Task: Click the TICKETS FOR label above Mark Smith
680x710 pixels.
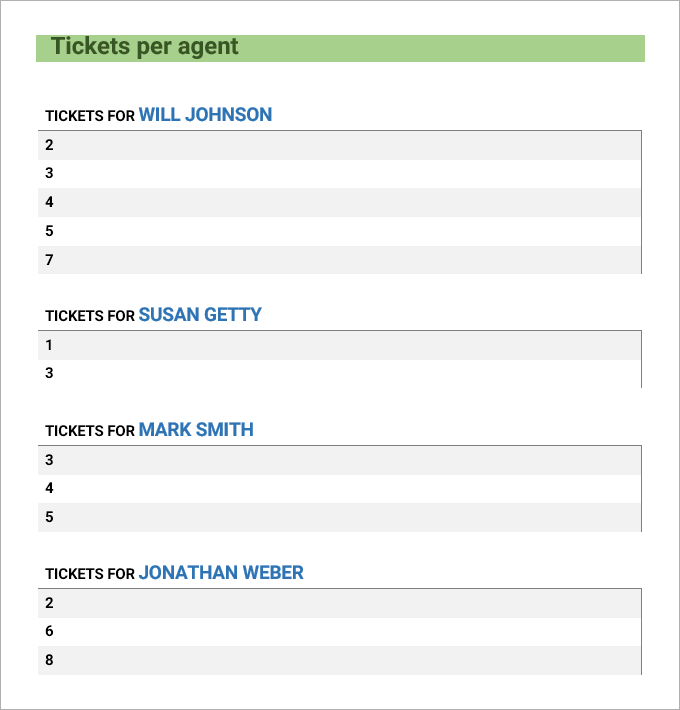Action: click(90, 431)
